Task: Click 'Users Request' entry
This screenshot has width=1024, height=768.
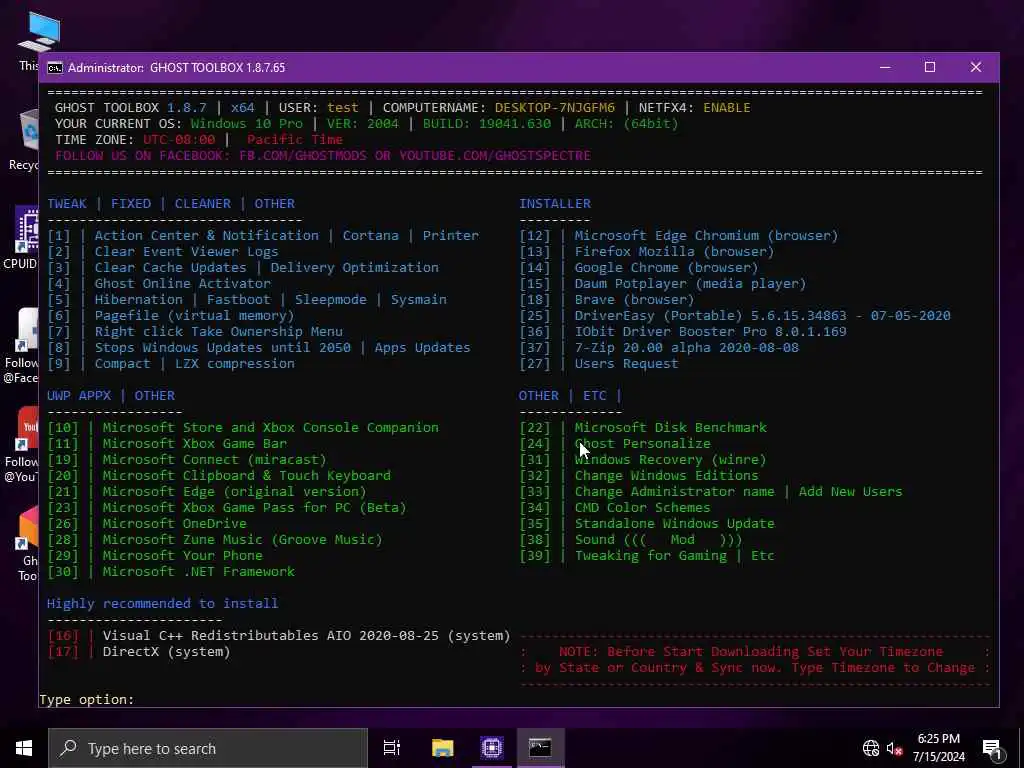Action: tap(626, 364)
